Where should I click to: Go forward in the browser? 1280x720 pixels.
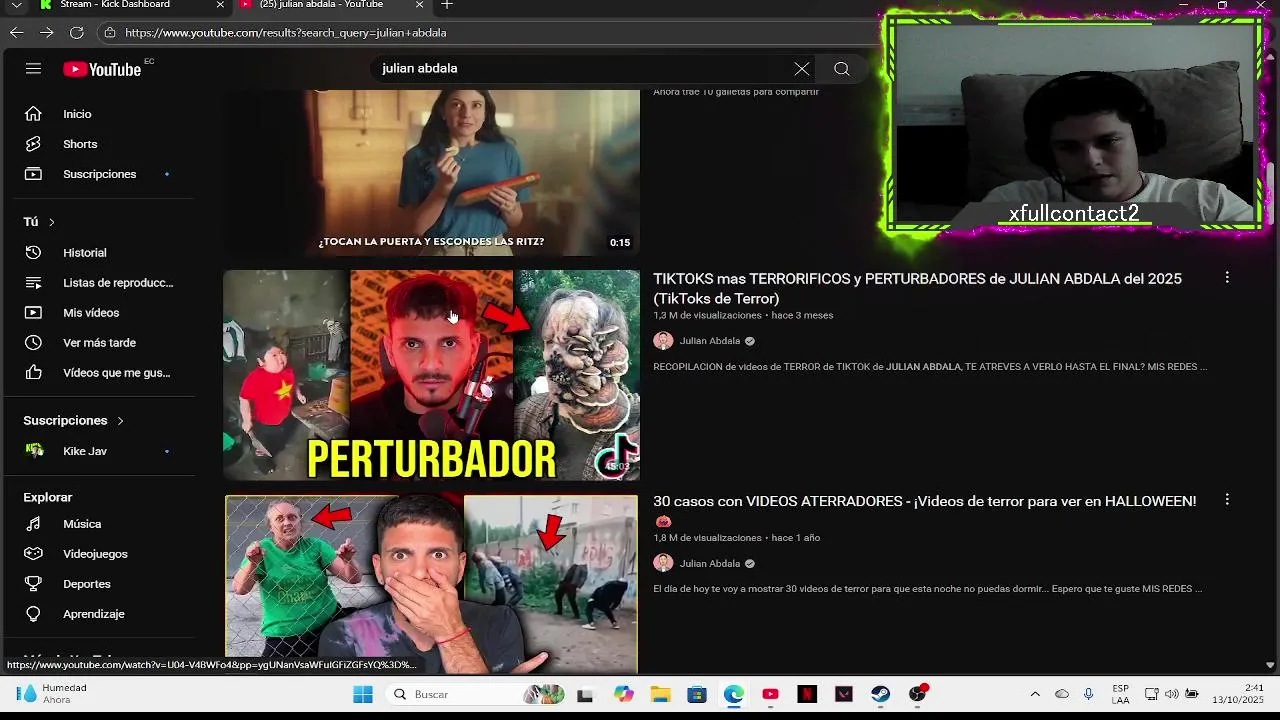click(x=46, y=33)
